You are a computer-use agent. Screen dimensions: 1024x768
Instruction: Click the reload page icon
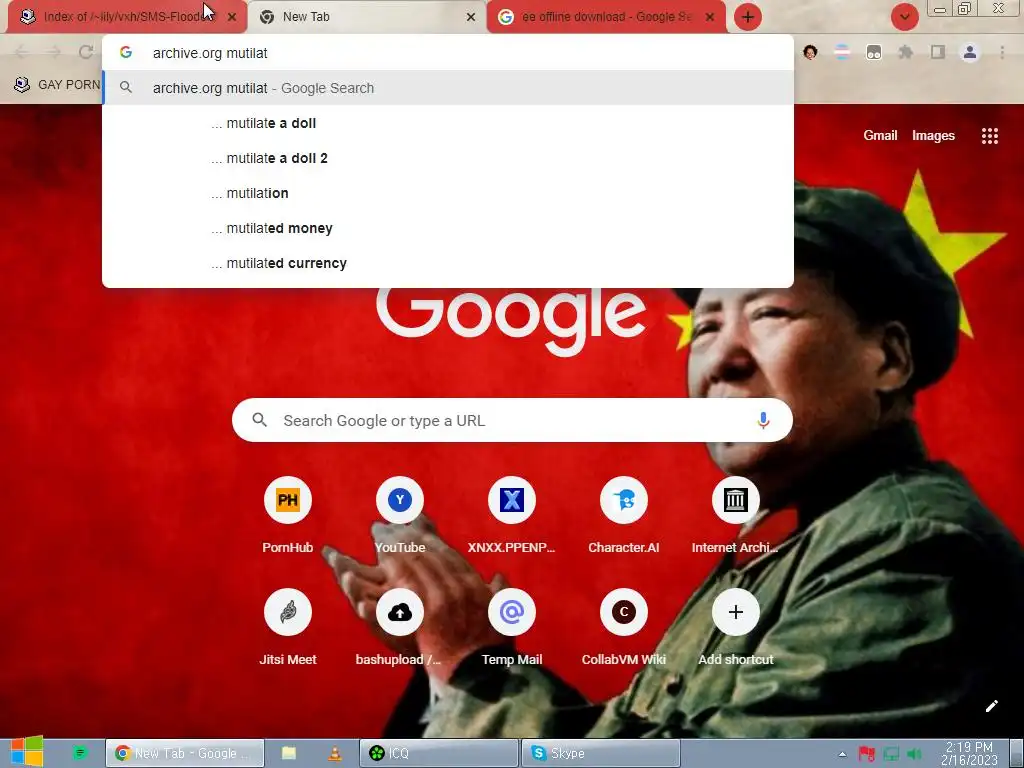(x=86, y=52)
